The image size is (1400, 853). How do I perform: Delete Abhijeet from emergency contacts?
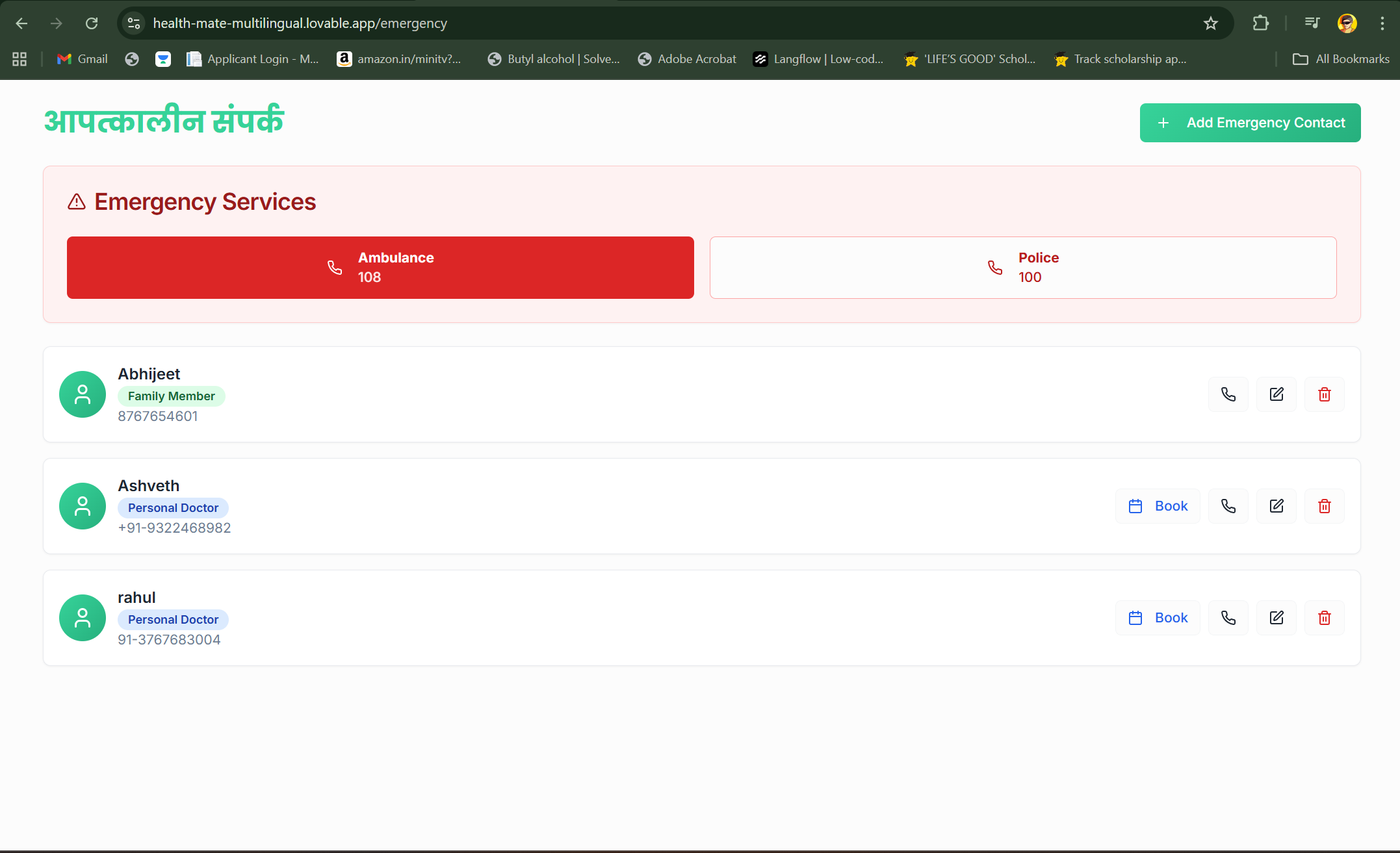[1324, 394]
